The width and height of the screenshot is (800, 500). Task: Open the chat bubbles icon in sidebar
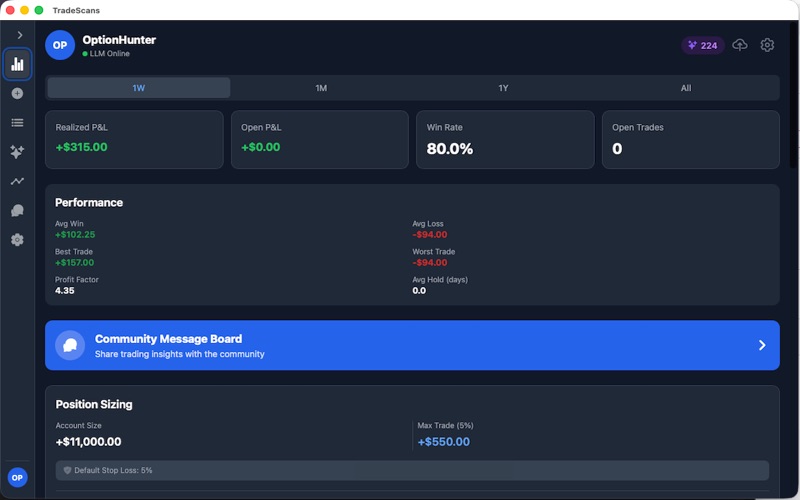pos(17,210)
